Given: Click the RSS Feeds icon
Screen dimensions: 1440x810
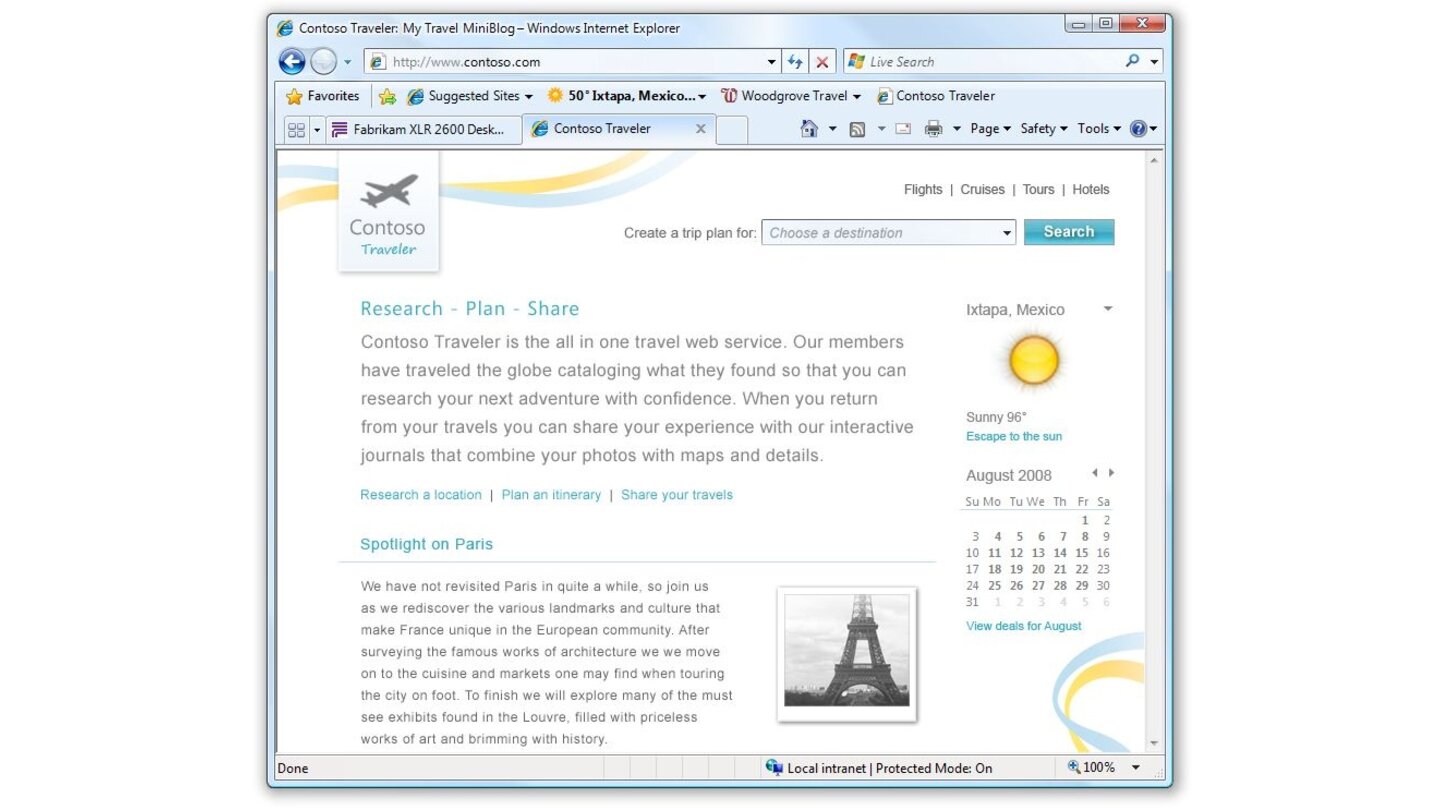Looking at the screenshot, I should click(857, 129).
